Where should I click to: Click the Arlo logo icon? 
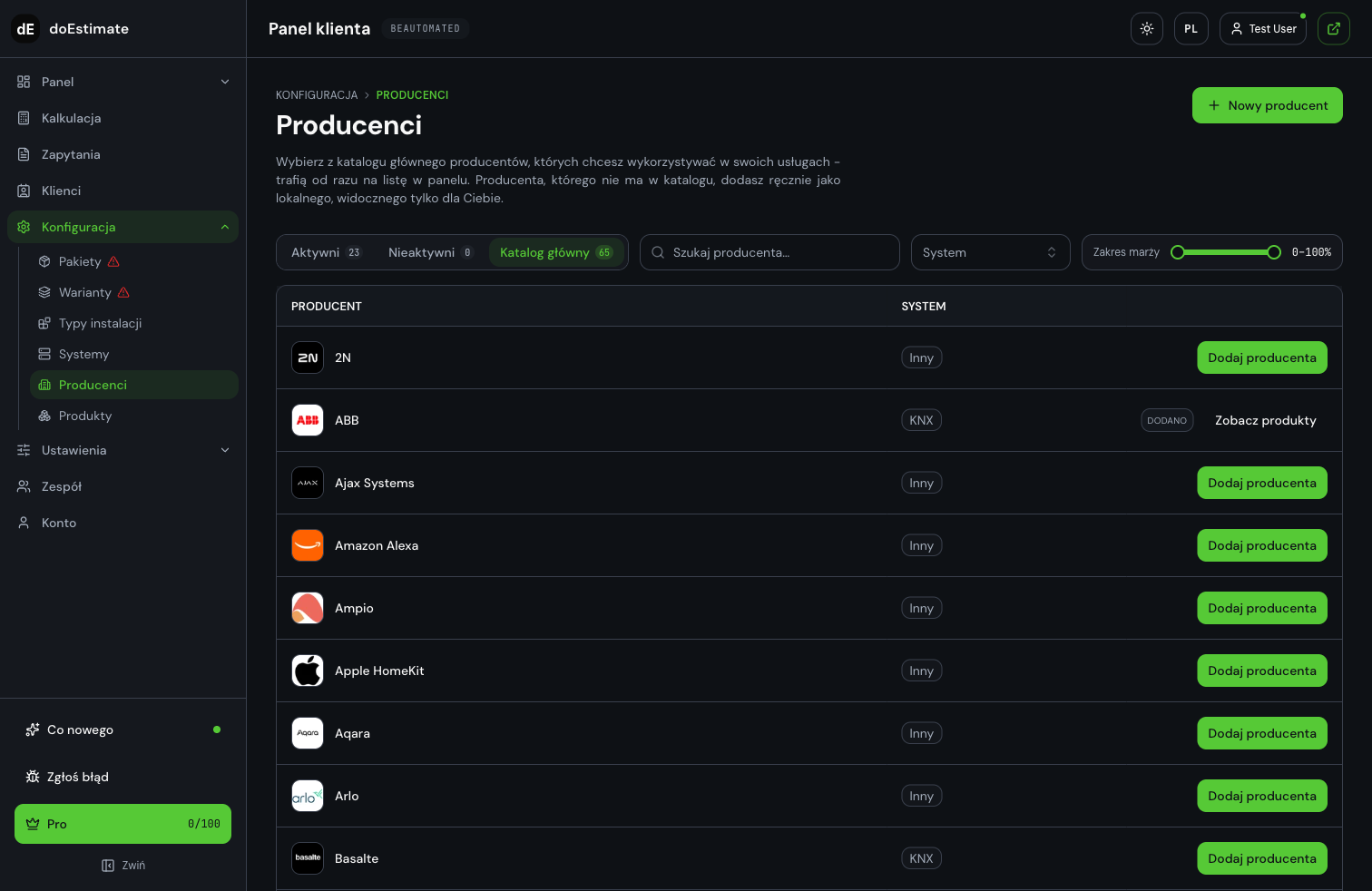click(308, 796)
